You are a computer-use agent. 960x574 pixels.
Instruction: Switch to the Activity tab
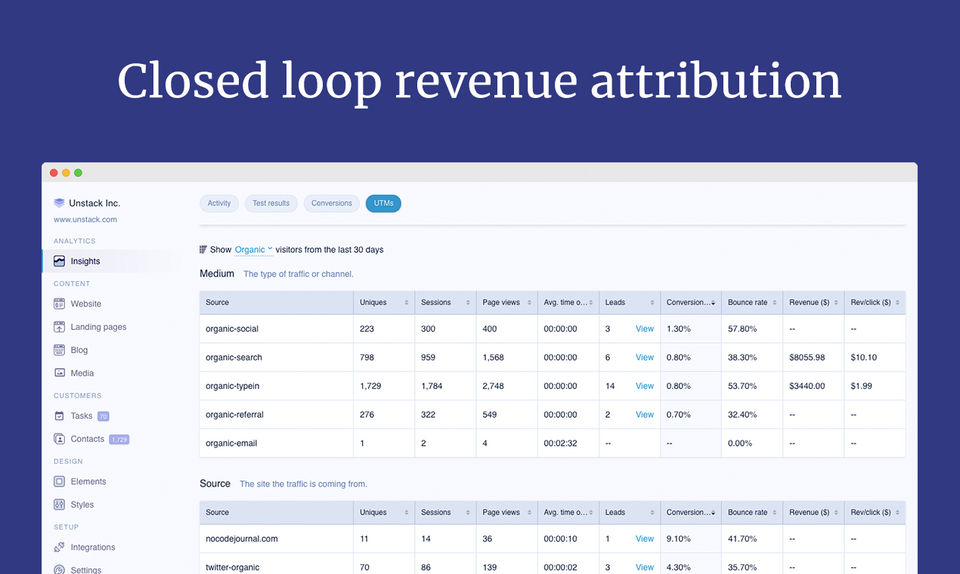219,204
